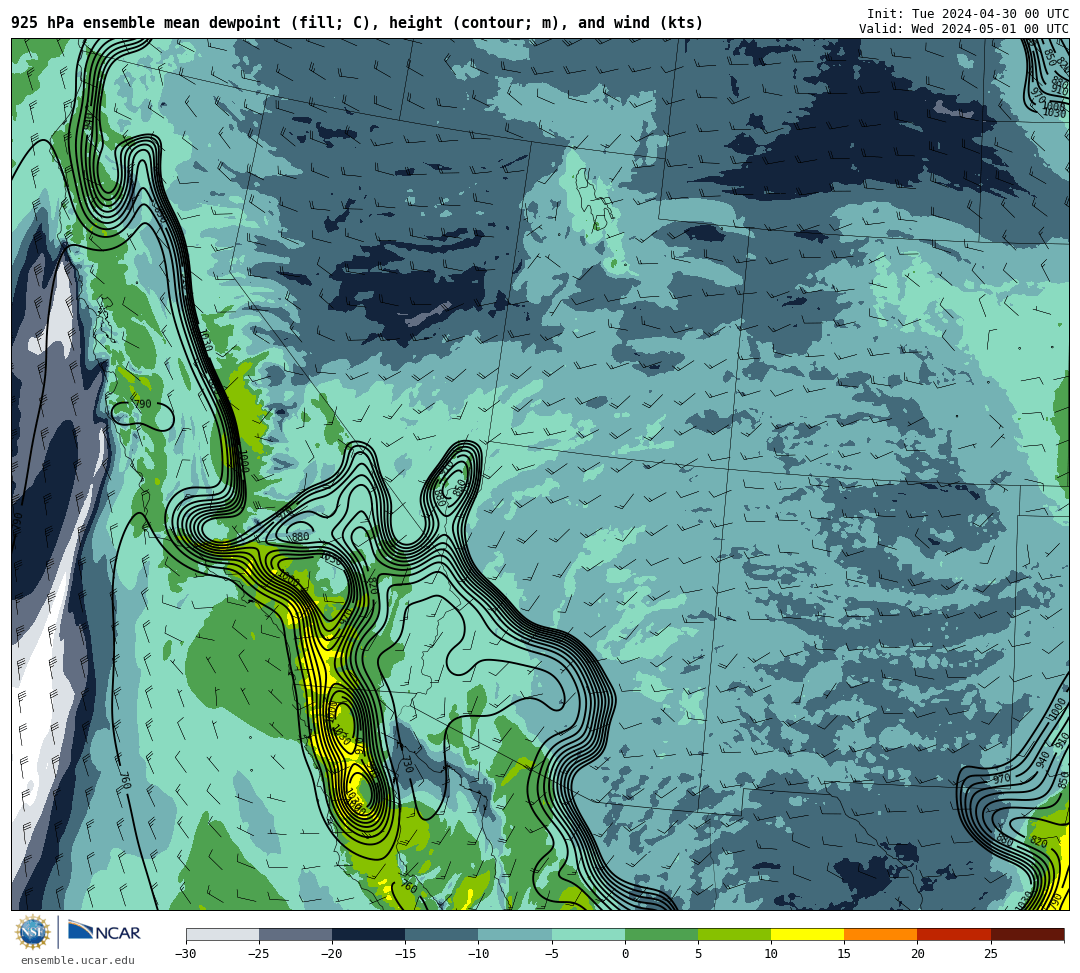Click the NSF globe logo
This screenshot has height=973, width=1080.
click(x=33, y=932)
